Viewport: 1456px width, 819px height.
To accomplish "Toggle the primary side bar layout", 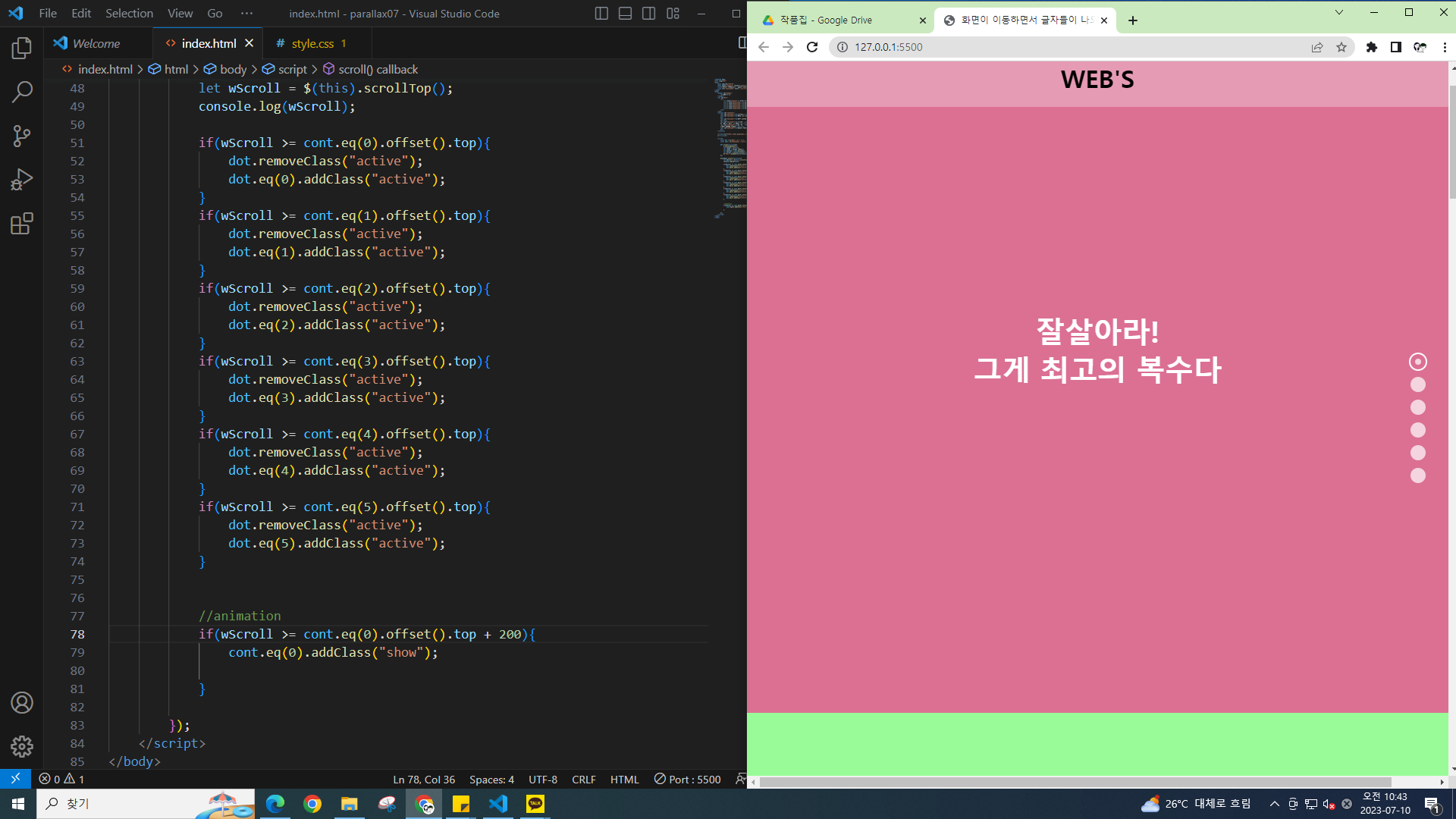I will (601, 14).
